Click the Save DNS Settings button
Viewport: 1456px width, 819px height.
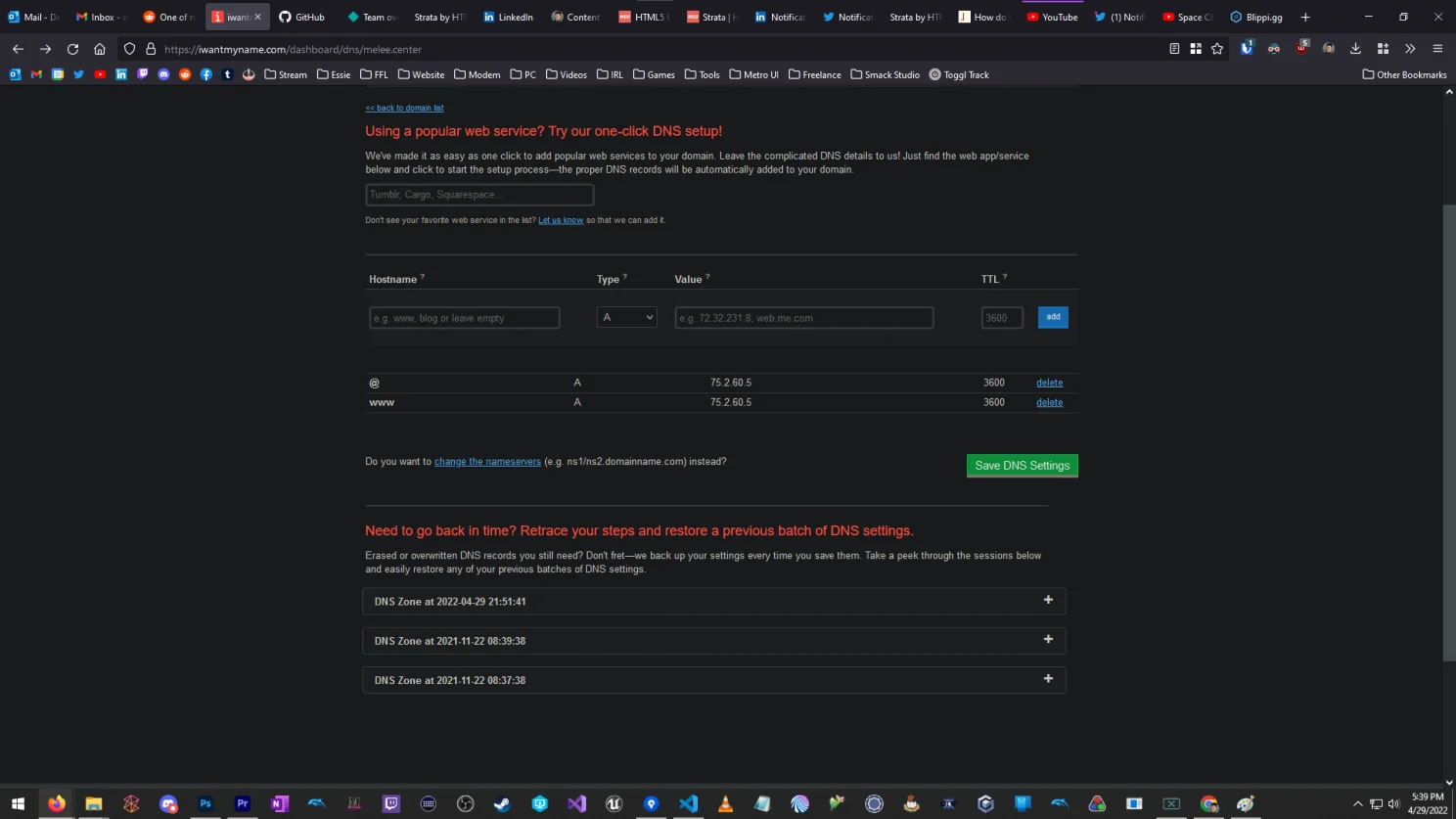point(1022,465)
